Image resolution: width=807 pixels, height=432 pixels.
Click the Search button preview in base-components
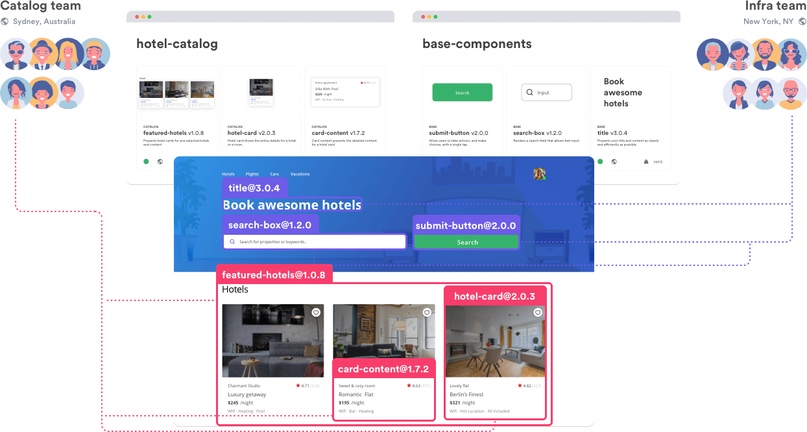pyautogui.click(x=462, y=92)
